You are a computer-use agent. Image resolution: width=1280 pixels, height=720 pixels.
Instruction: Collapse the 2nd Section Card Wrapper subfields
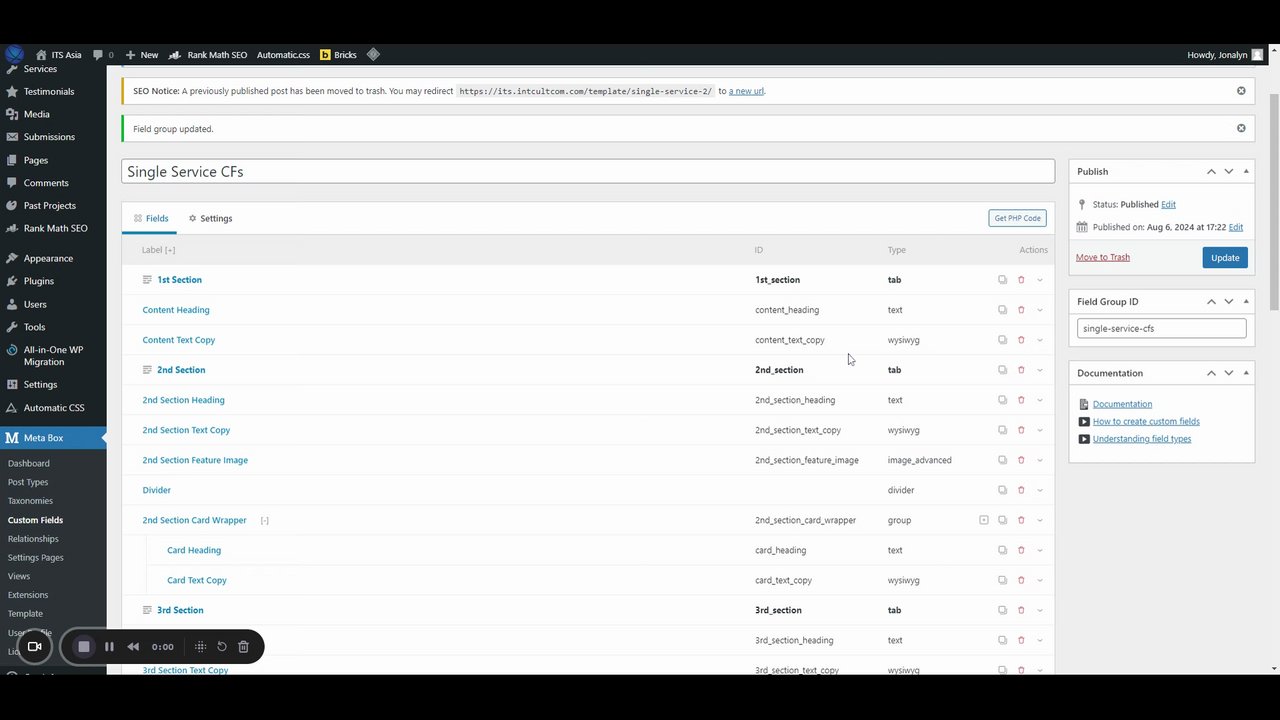point(264,520)
